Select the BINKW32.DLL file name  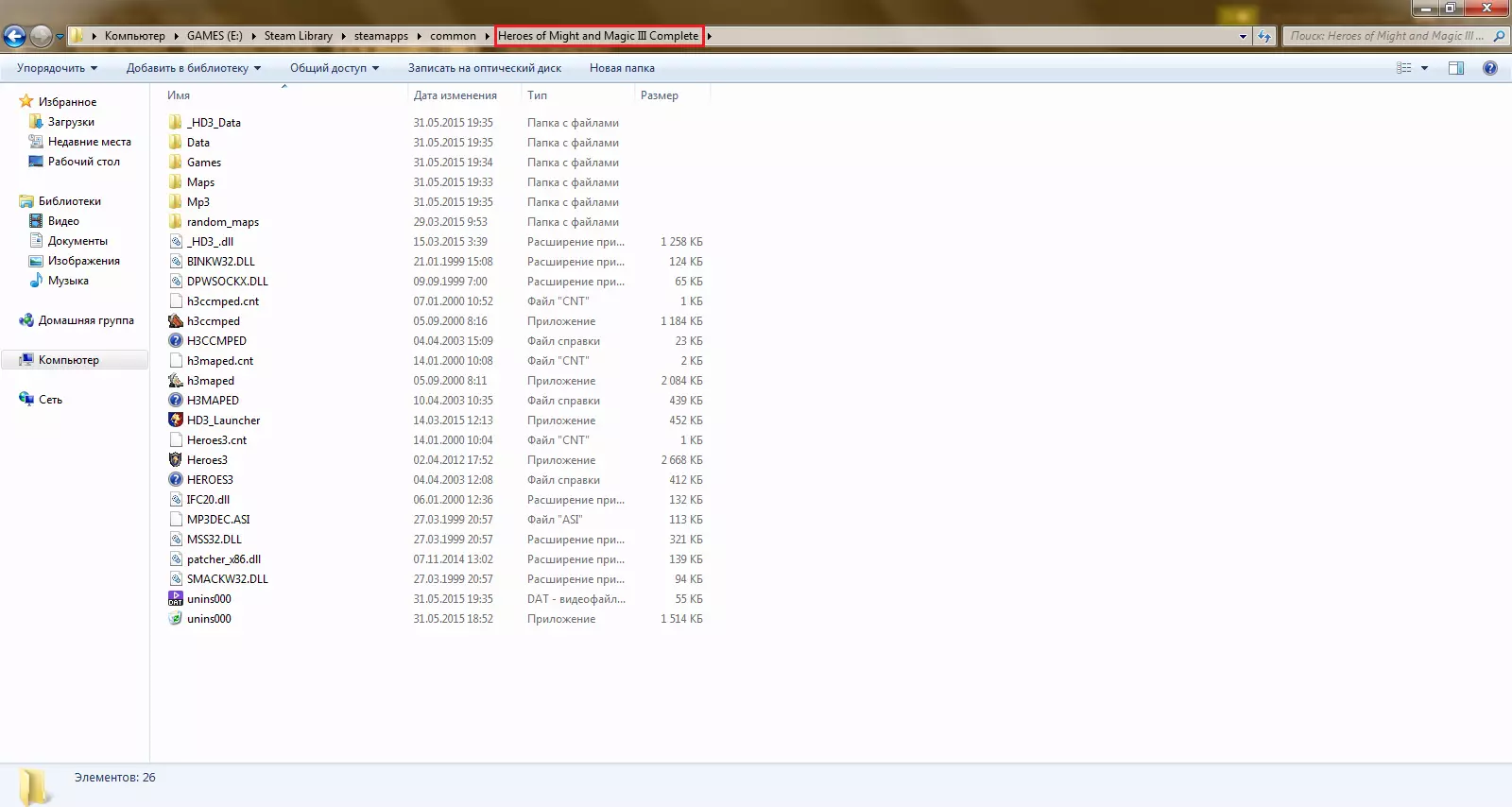(220, 262)
